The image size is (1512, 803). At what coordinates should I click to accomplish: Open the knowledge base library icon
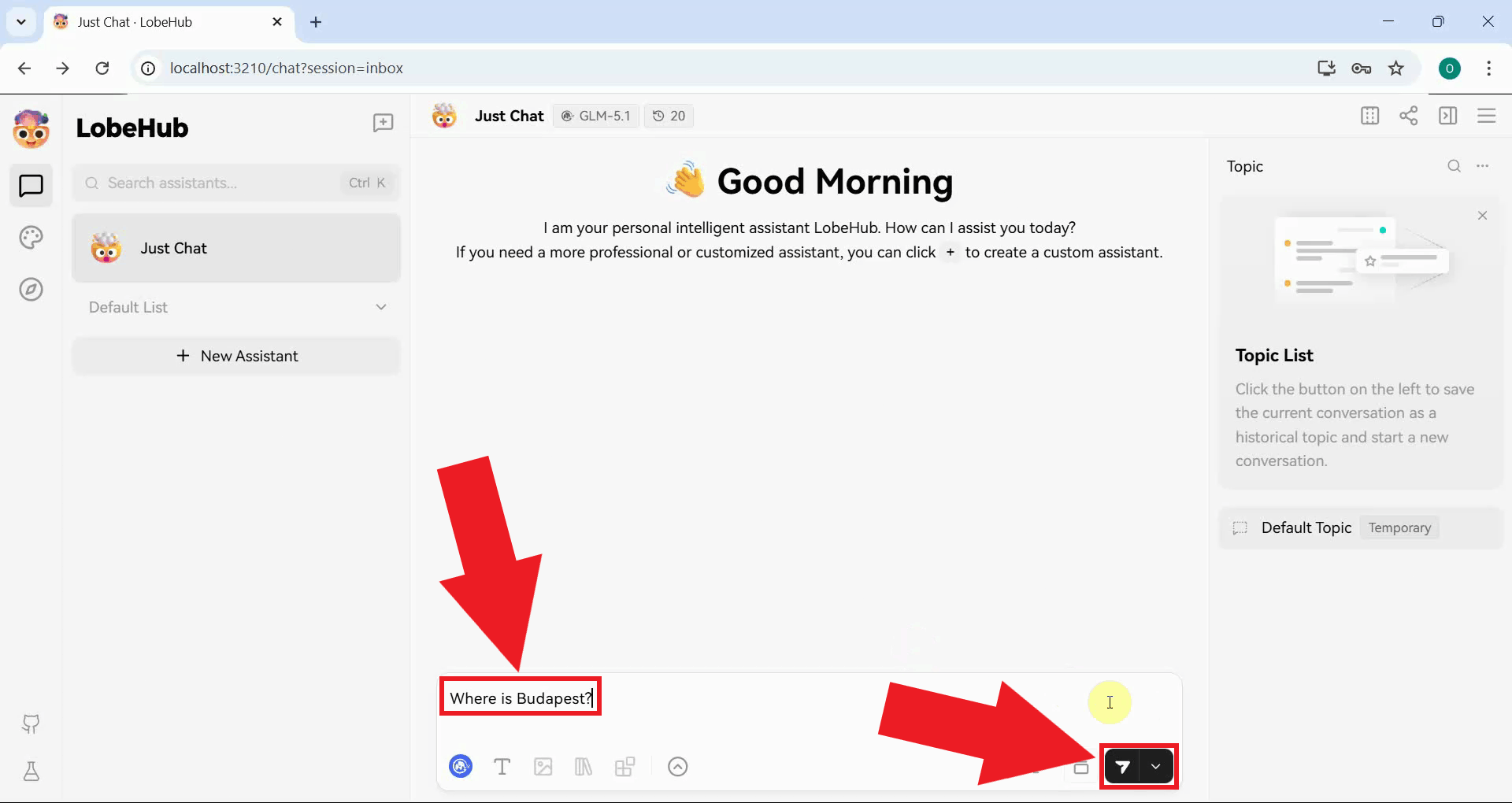(x=584, y=767)
